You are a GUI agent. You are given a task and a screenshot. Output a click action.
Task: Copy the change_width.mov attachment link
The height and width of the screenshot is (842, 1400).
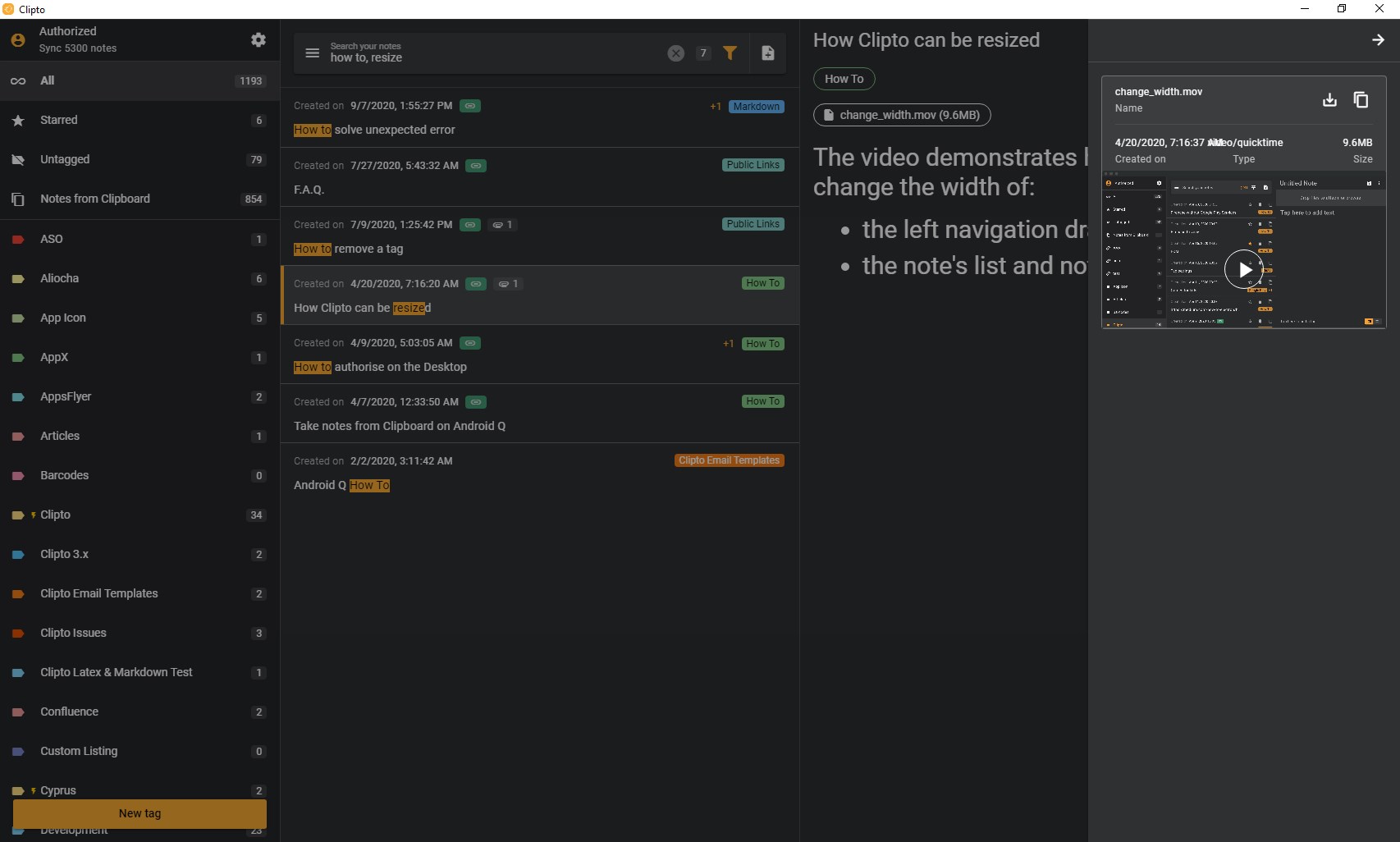point(1361,100)
